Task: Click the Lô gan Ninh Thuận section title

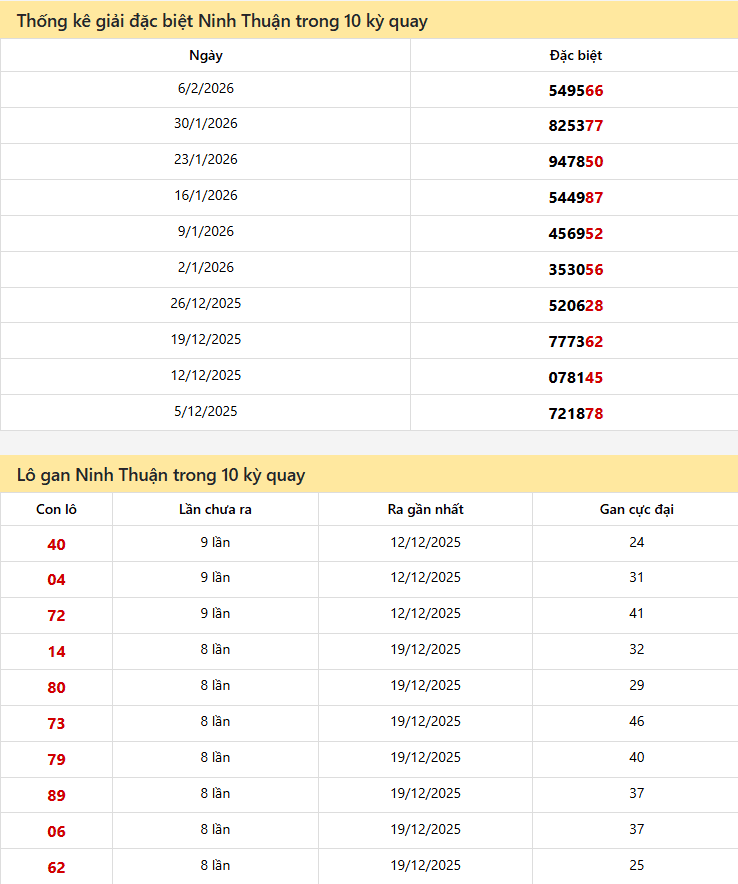Action: [x=161, y=475]
